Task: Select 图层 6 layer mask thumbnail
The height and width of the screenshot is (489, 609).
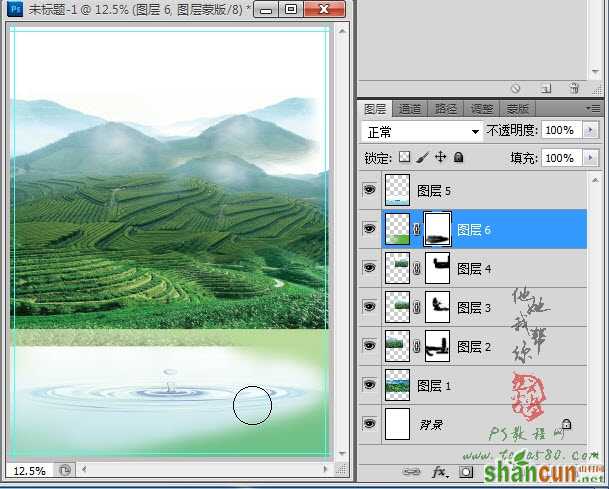Action: (437, 229)
